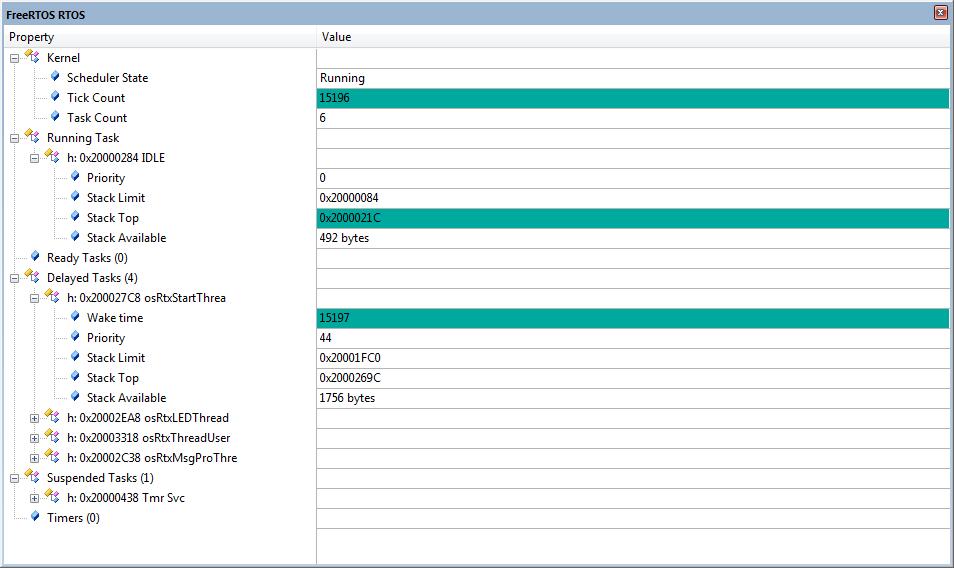Image resolution: width=954 pixels, height=568 pixels.
Task: Click the 492 bytes value
Action: tap(344, 238)
